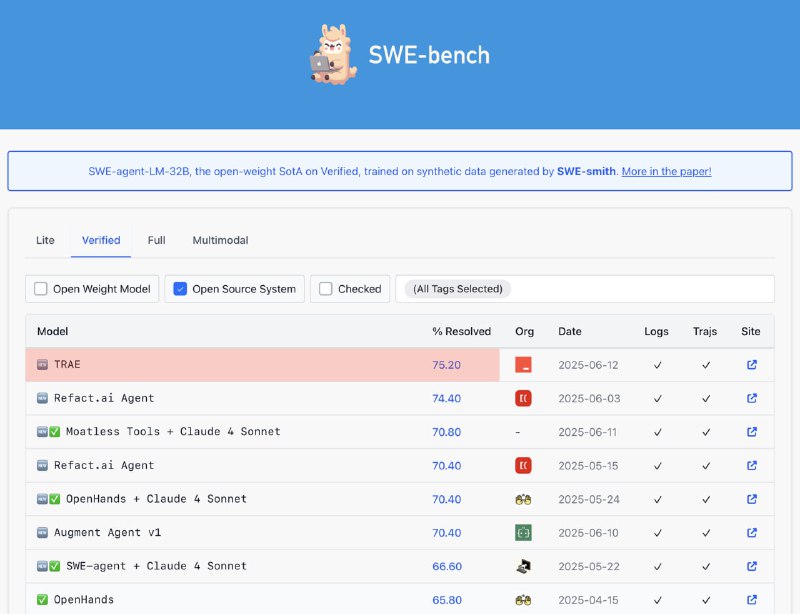Click 'SWE-agent + Claude 4 Sonnet' model name
This screenshot has height=614, width=800.
pos(157,566)
